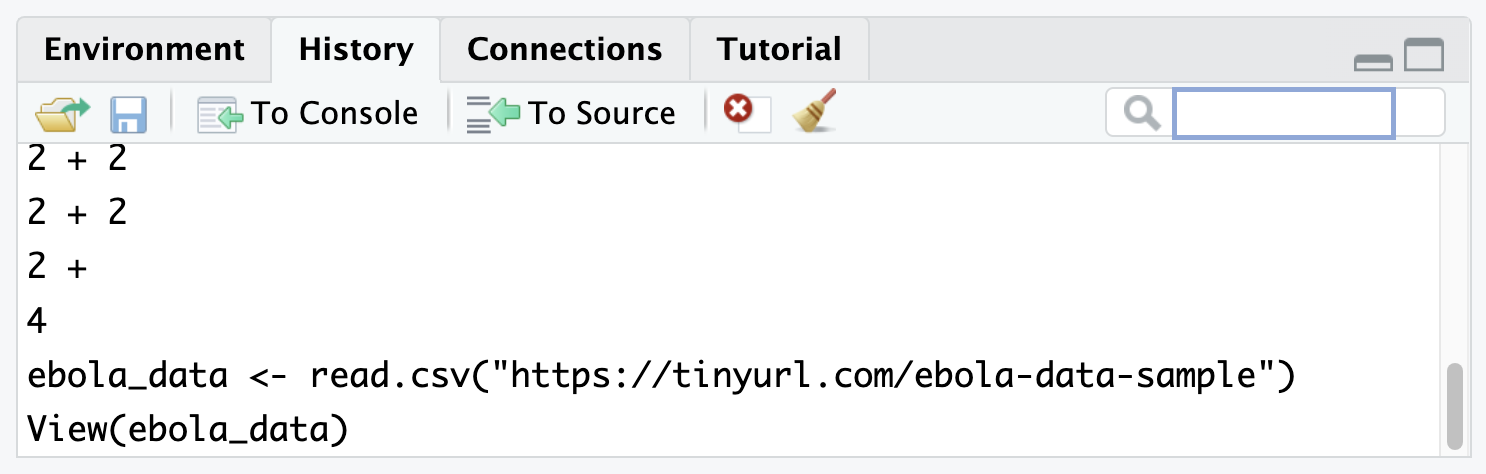Click the magnifying glass search icon
The image size is (1486, 474).
[1141, 113]
